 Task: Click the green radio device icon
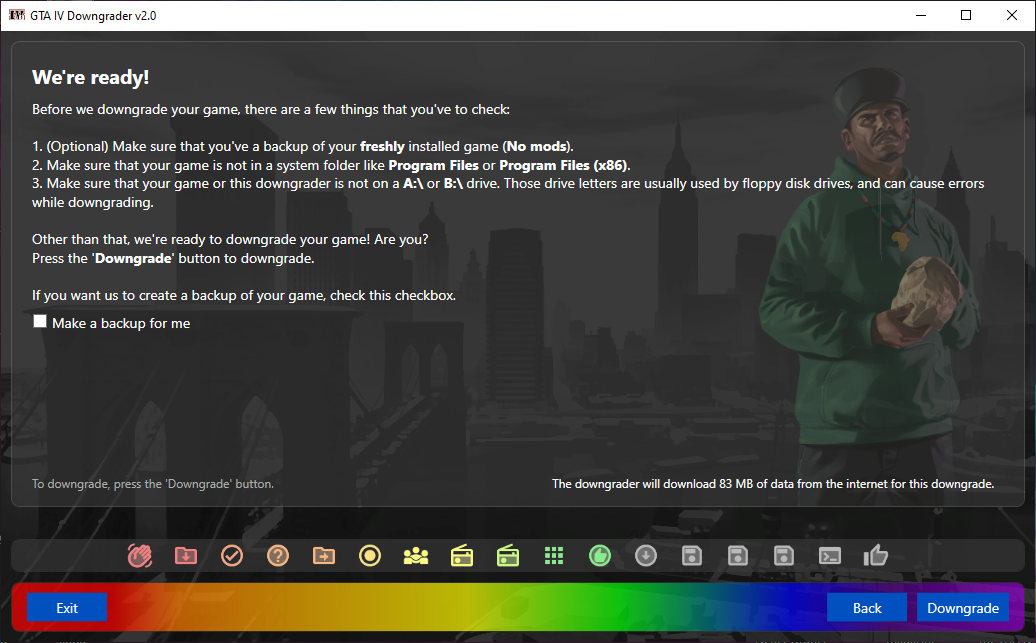coord(508,555)
